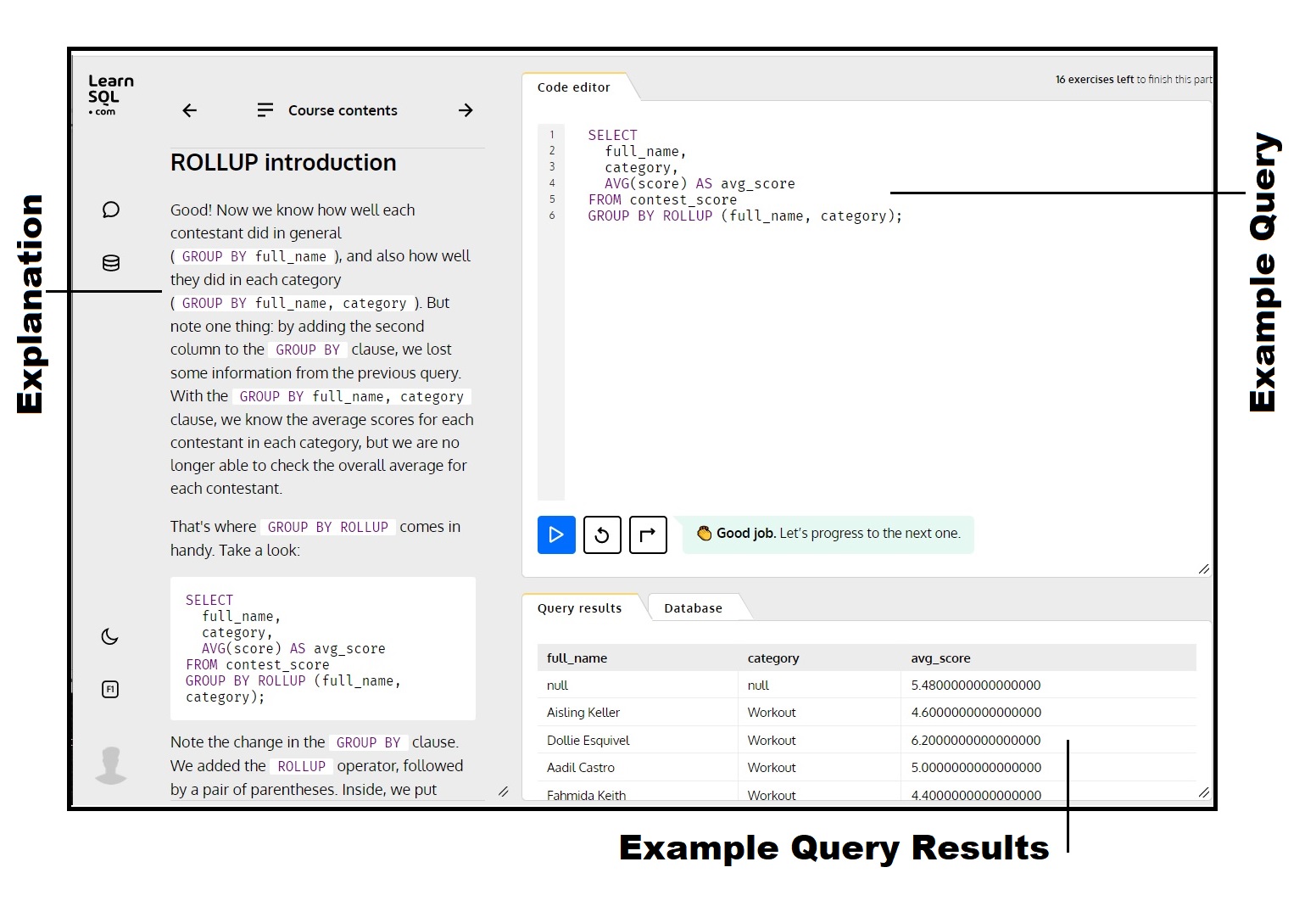Click the query results panel resize handle

coord(1204,792)
